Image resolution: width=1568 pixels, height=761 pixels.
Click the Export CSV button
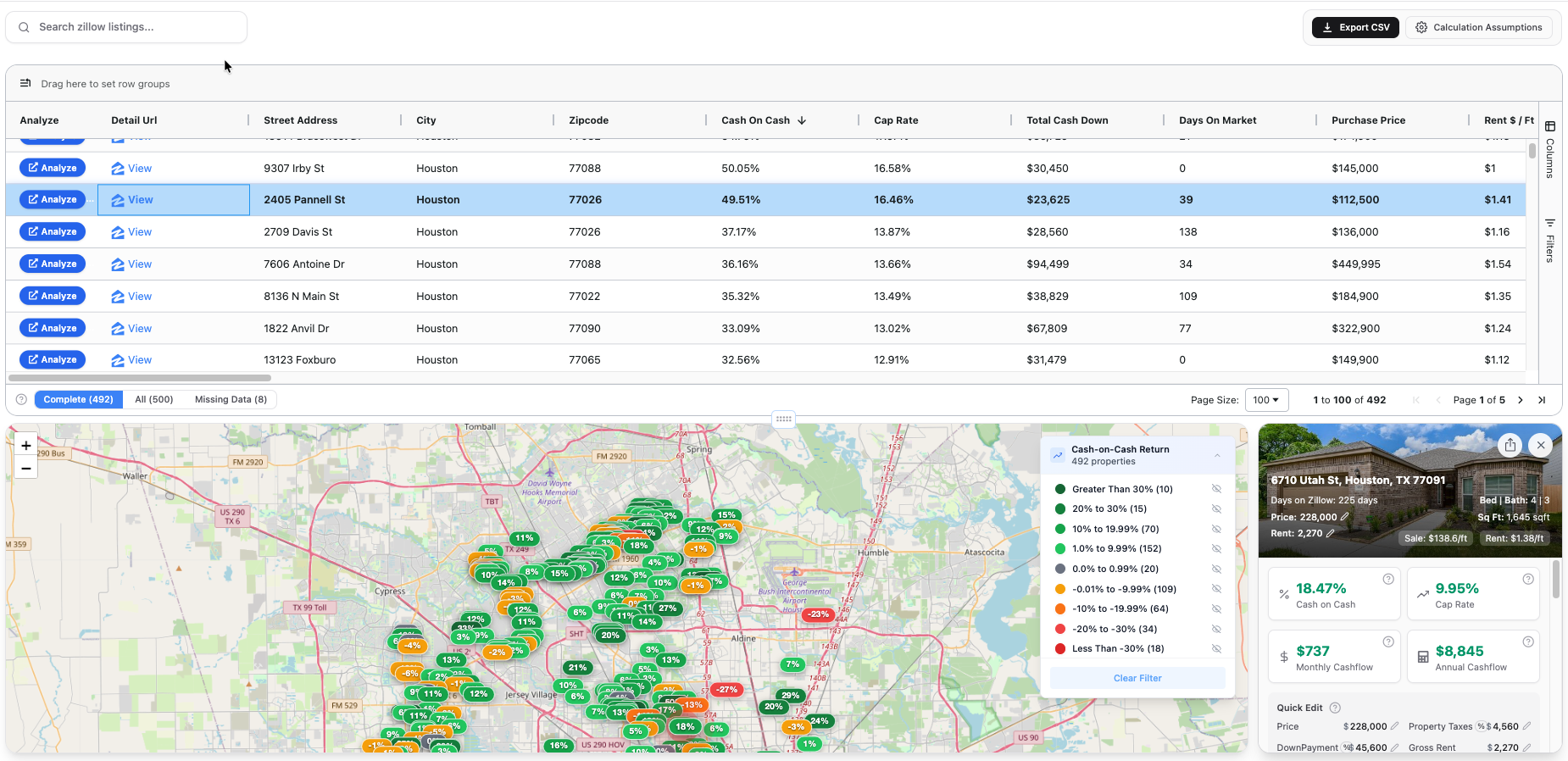pos(1355,27)
